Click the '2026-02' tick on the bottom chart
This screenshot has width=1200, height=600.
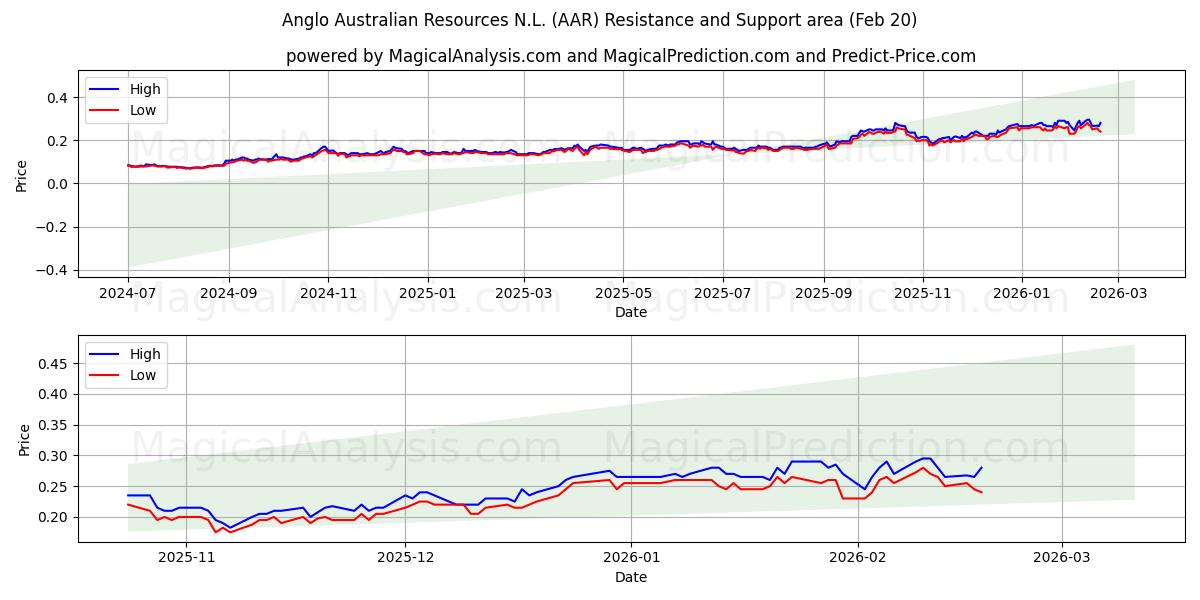[859, 559]
